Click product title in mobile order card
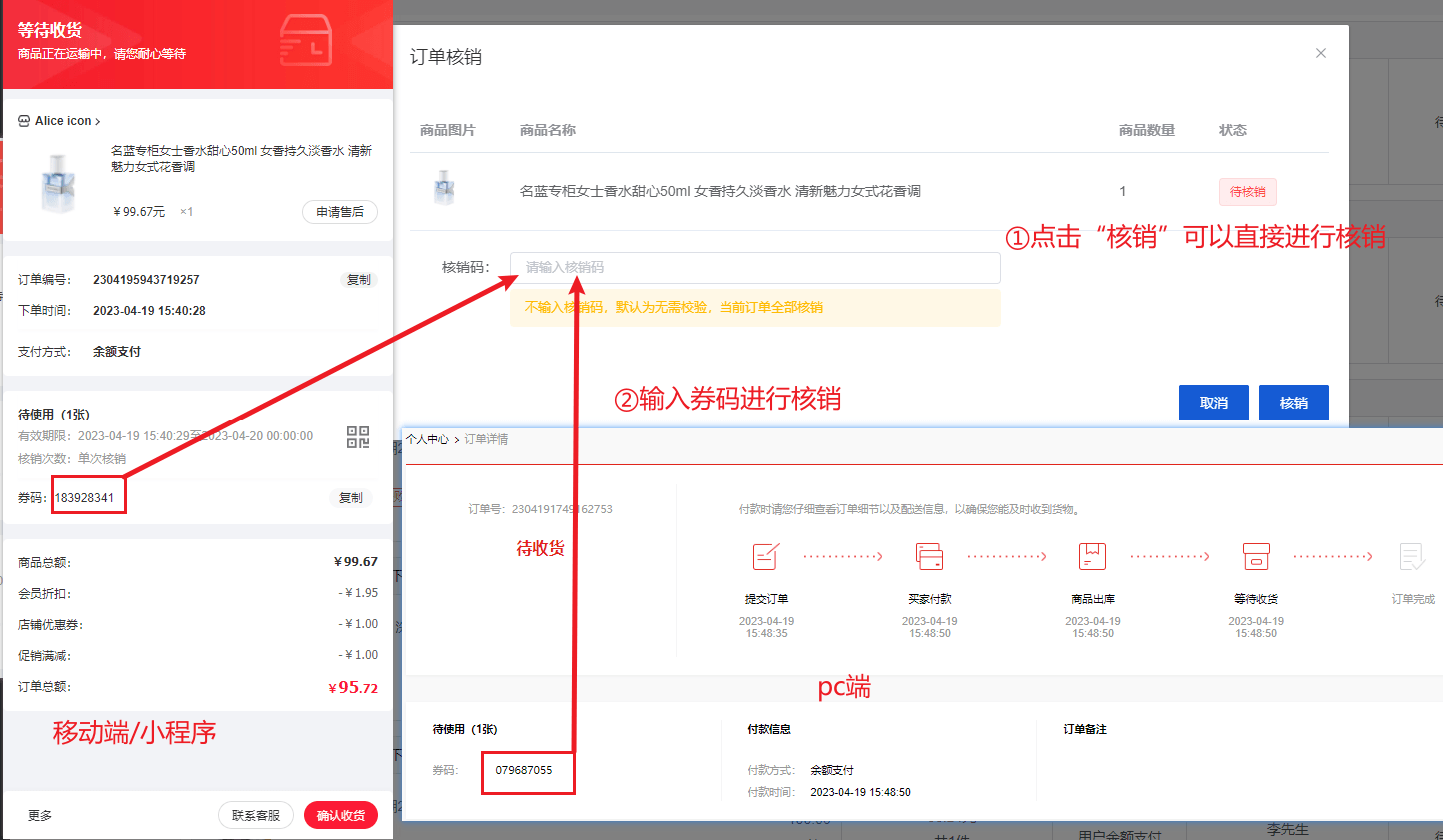Screen dimensions: 1443x840 [241, 159]
